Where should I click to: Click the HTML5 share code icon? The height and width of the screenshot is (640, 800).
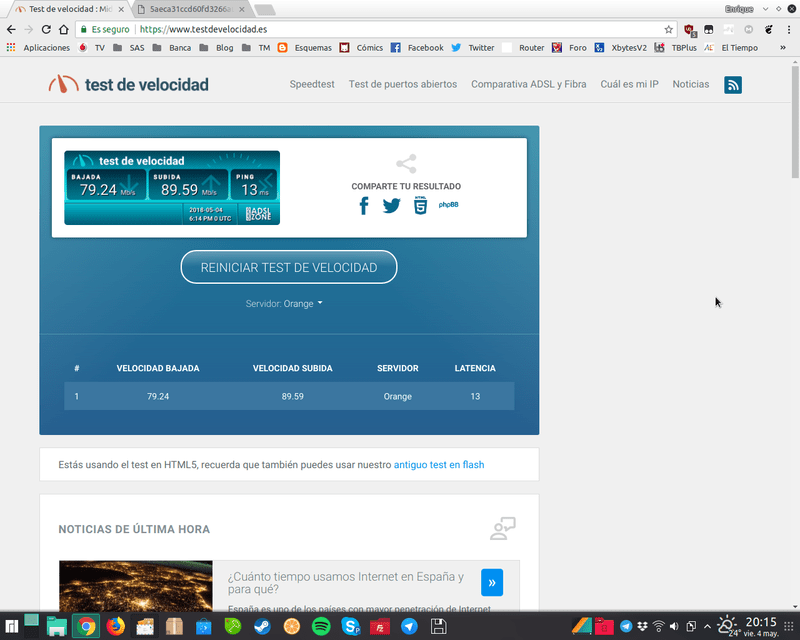pos(420,205)
